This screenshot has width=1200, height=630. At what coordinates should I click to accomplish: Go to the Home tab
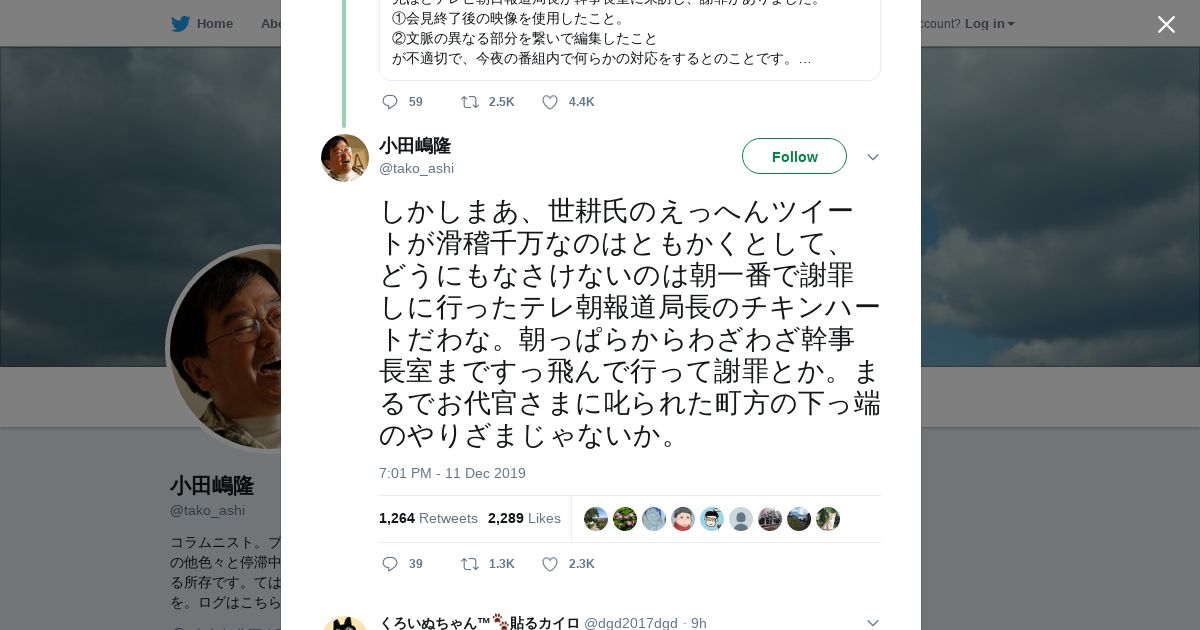click(x=214, y=24)
